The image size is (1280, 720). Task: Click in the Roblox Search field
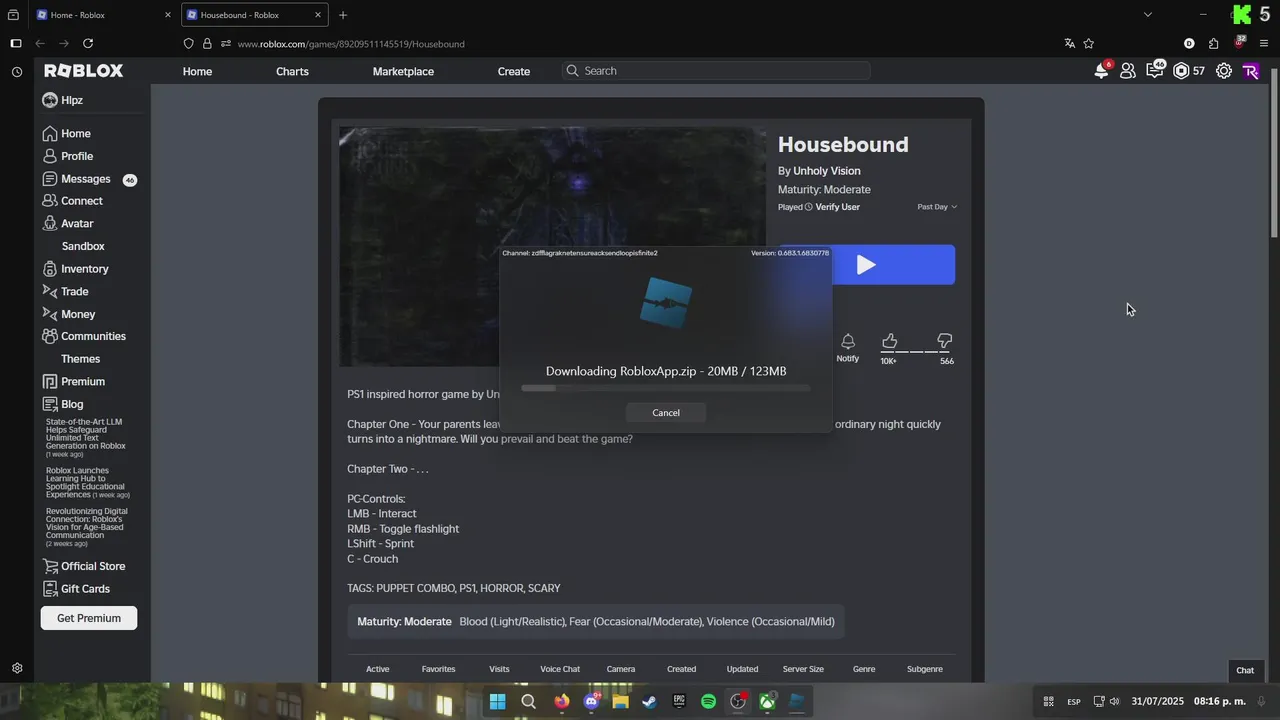pyautogui.click(x=715, y=71)
